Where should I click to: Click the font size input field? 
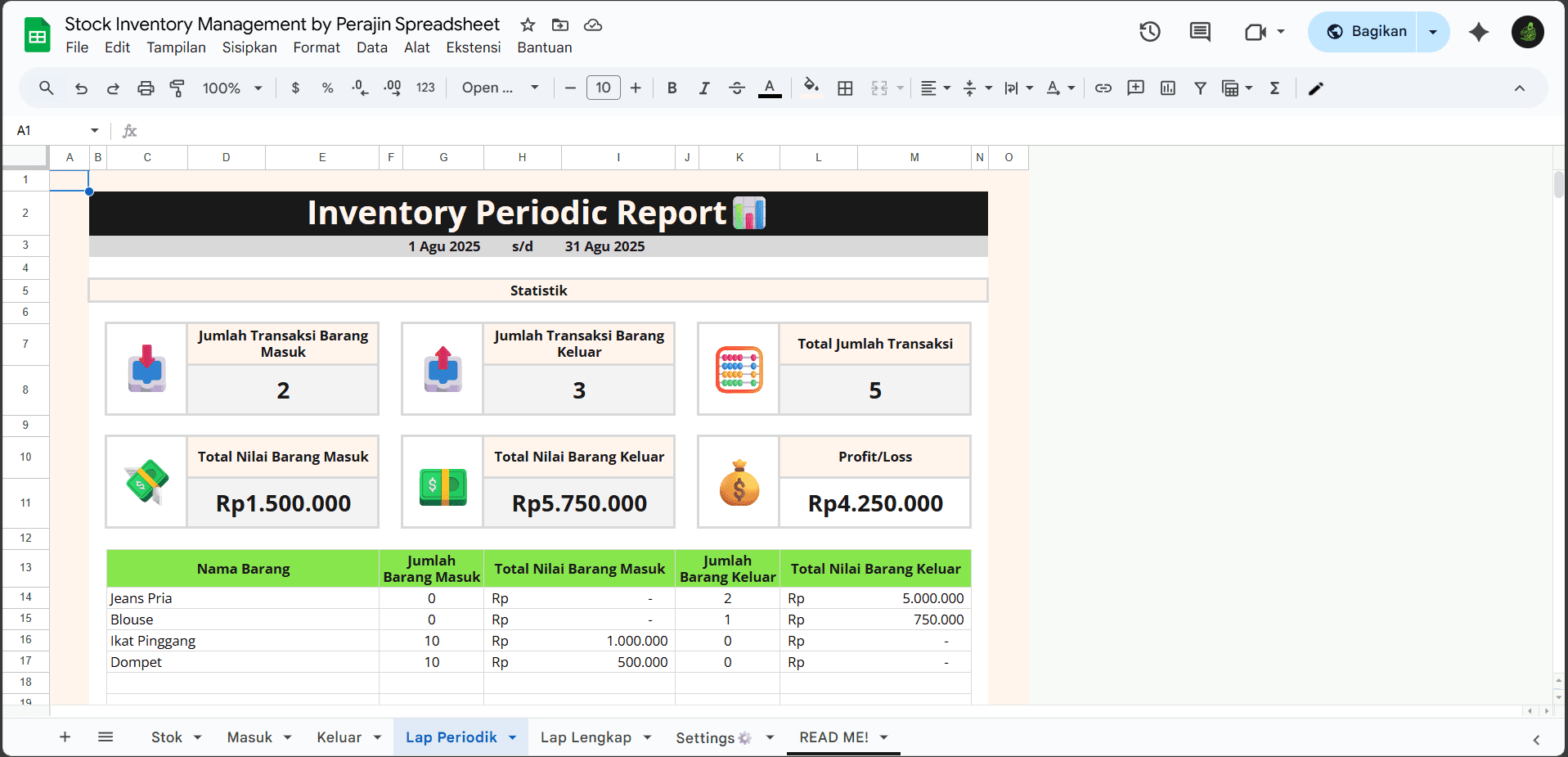603,88
